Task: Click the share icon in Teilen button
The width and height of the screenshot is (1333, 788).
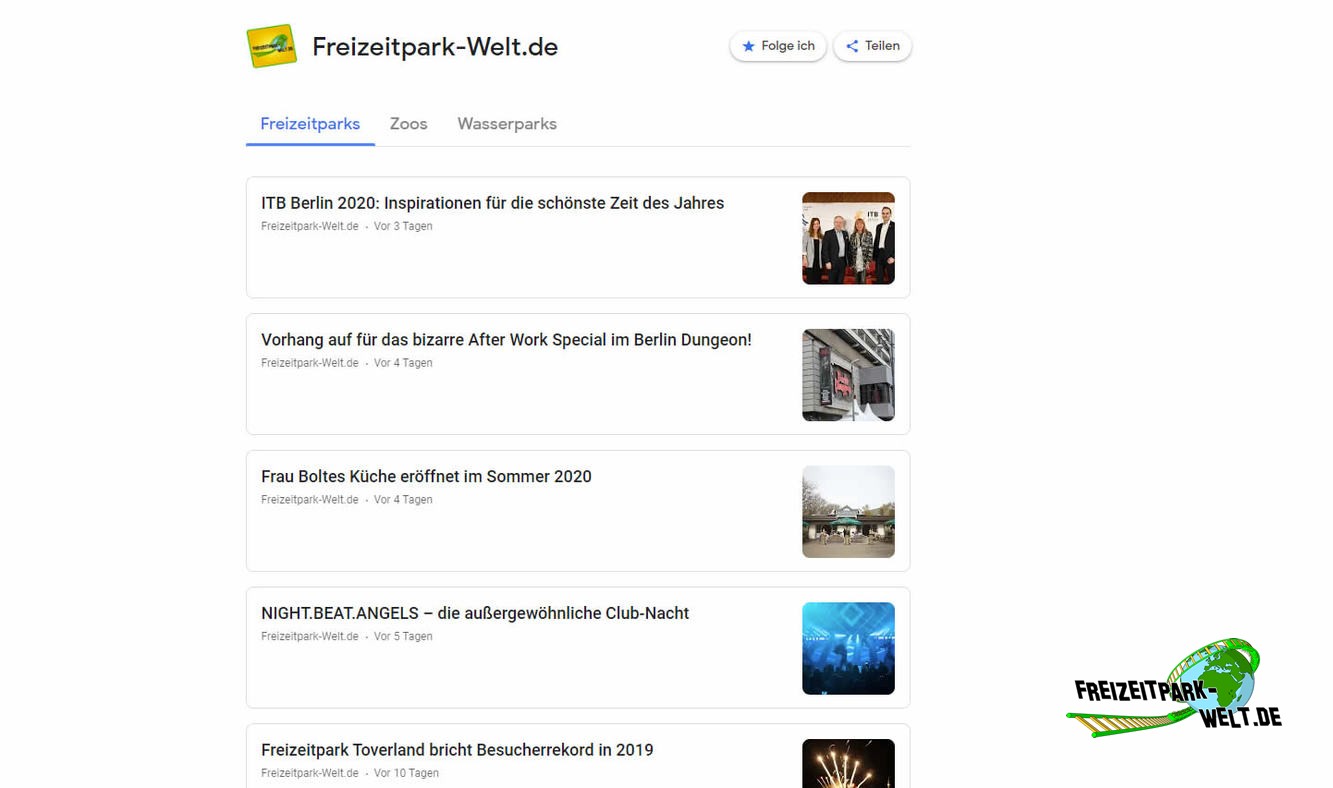Action: [x=852, y=46]
